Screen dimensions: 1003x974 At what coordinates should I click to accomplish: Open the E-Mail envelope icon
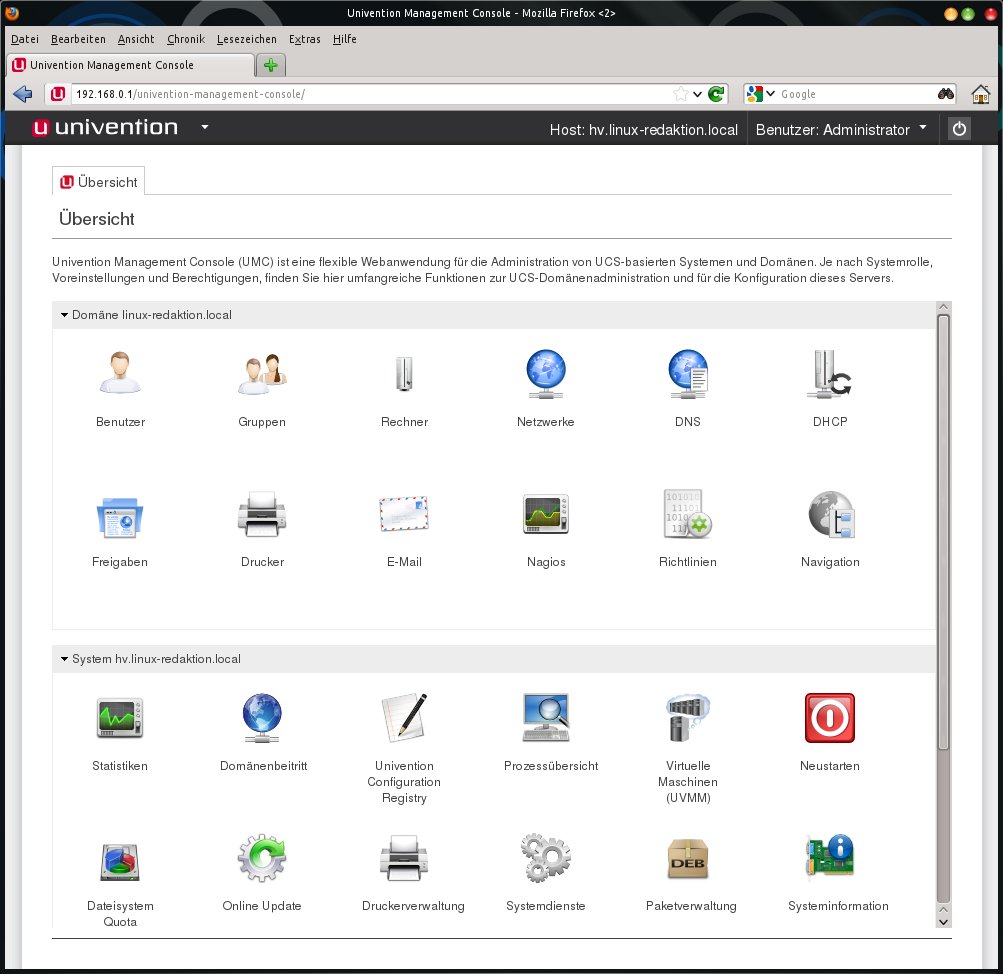404,514
